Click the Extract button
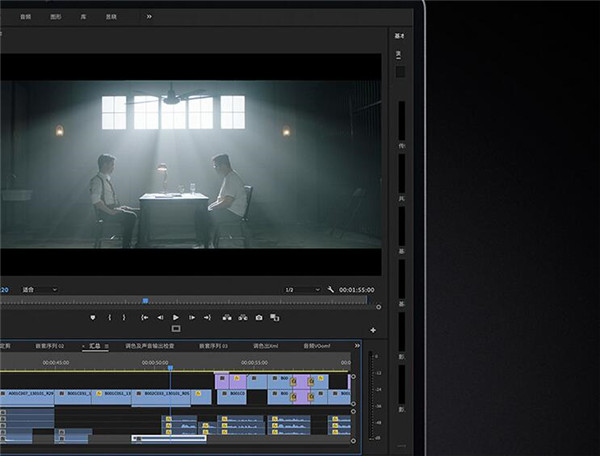 tap(243, 318)
